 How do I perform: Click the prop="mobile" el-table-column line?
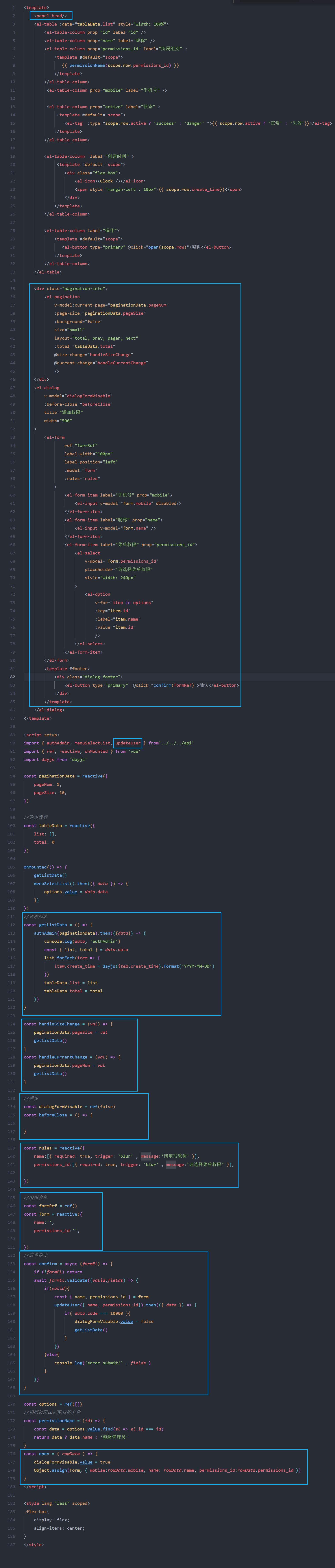107,90
